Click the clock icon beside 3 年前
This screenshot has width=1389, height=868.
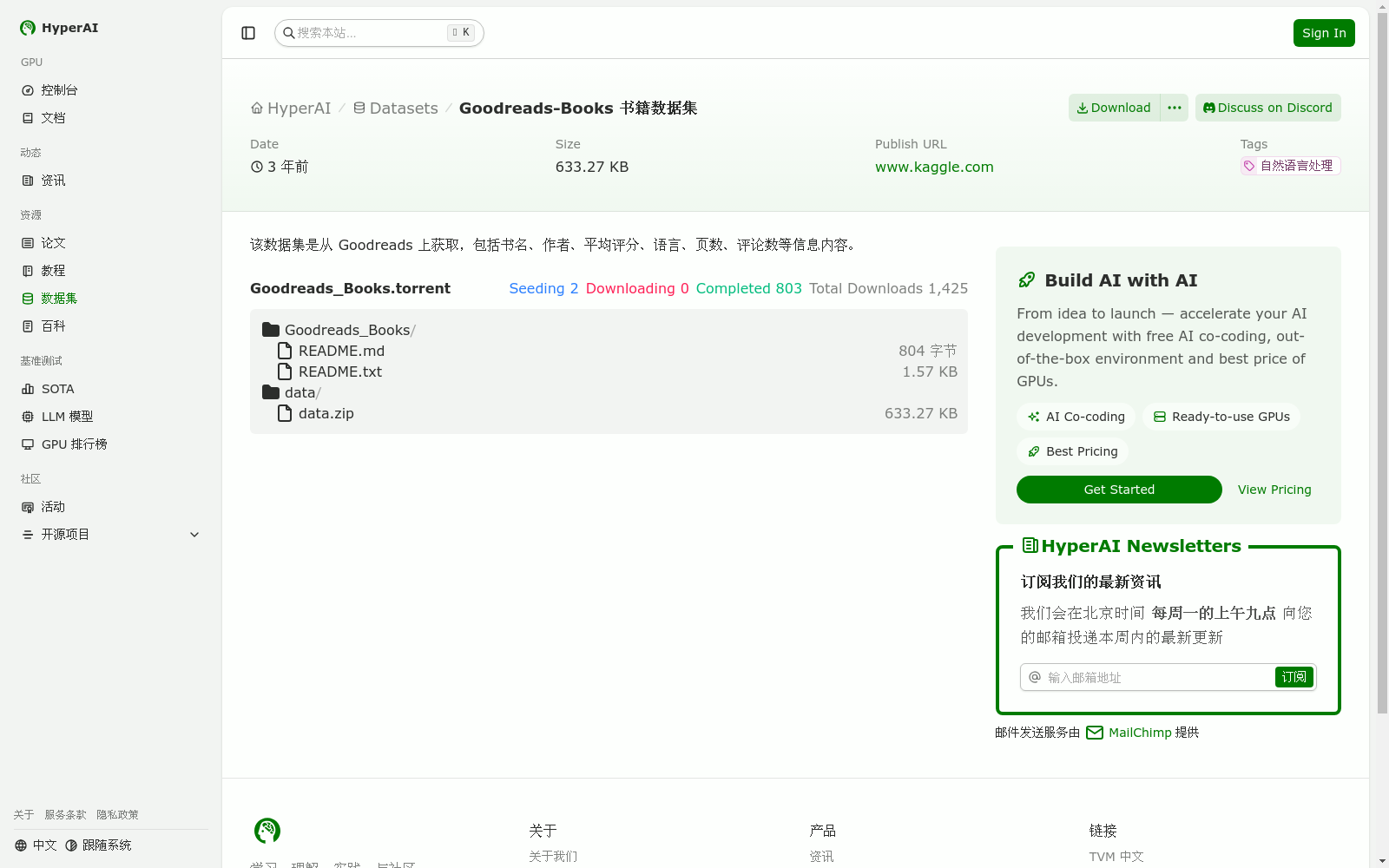coord(257,167)
